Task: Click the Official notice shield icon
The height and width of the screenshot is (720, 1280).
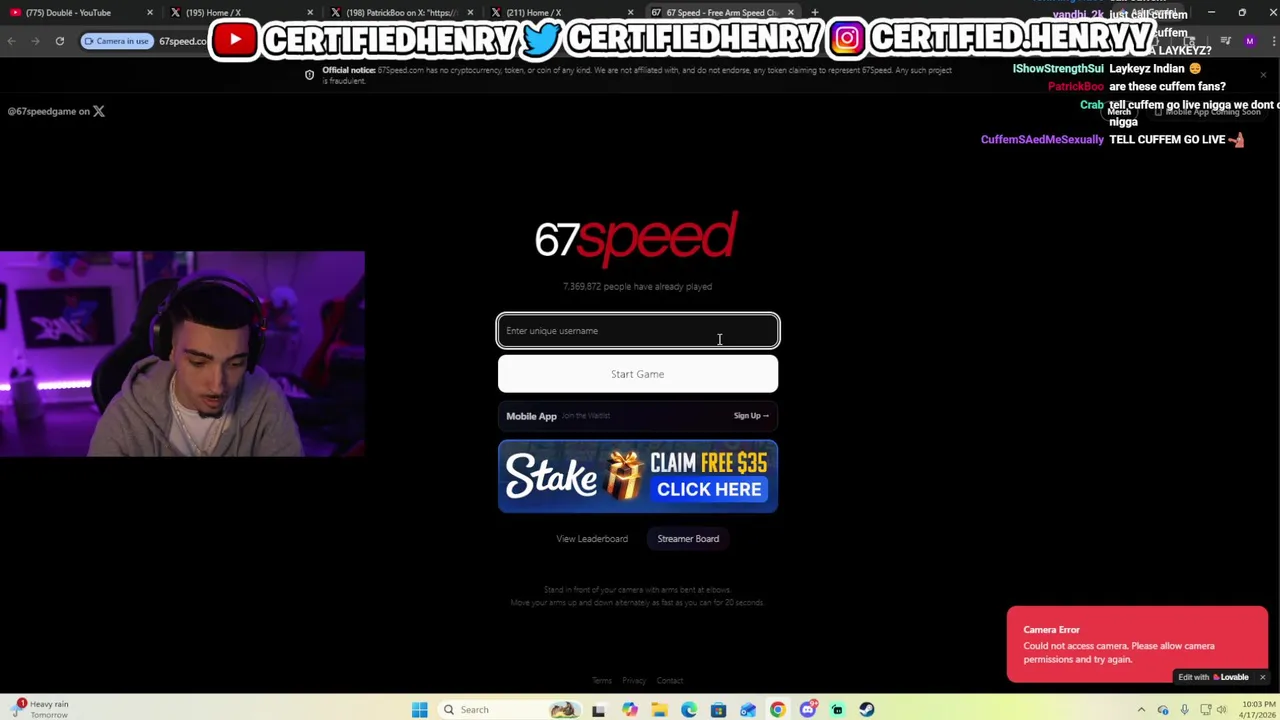Action: 309,75
